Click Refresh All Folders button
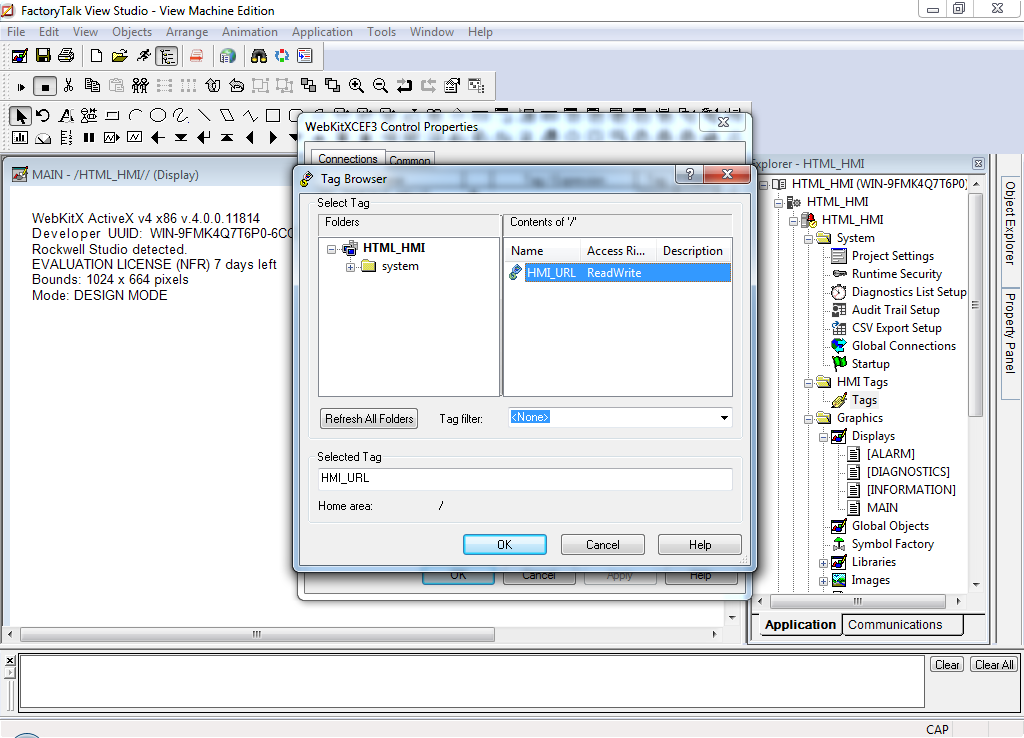Screen dimensions: 1024x738 coord(369,419)
